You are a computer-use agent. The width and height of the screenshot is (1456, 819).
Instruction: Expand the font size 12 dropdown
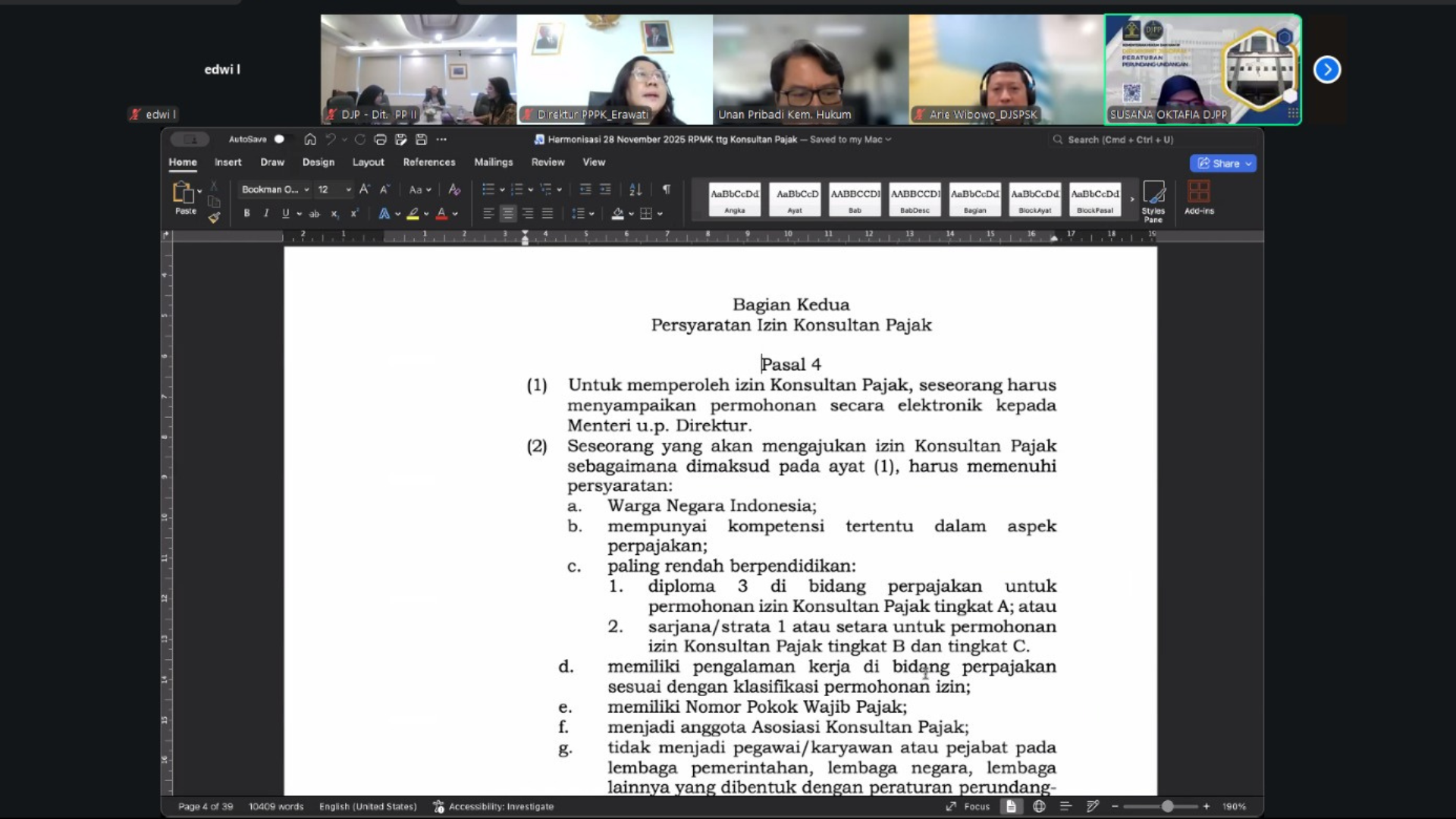click(x=348, y=190)
